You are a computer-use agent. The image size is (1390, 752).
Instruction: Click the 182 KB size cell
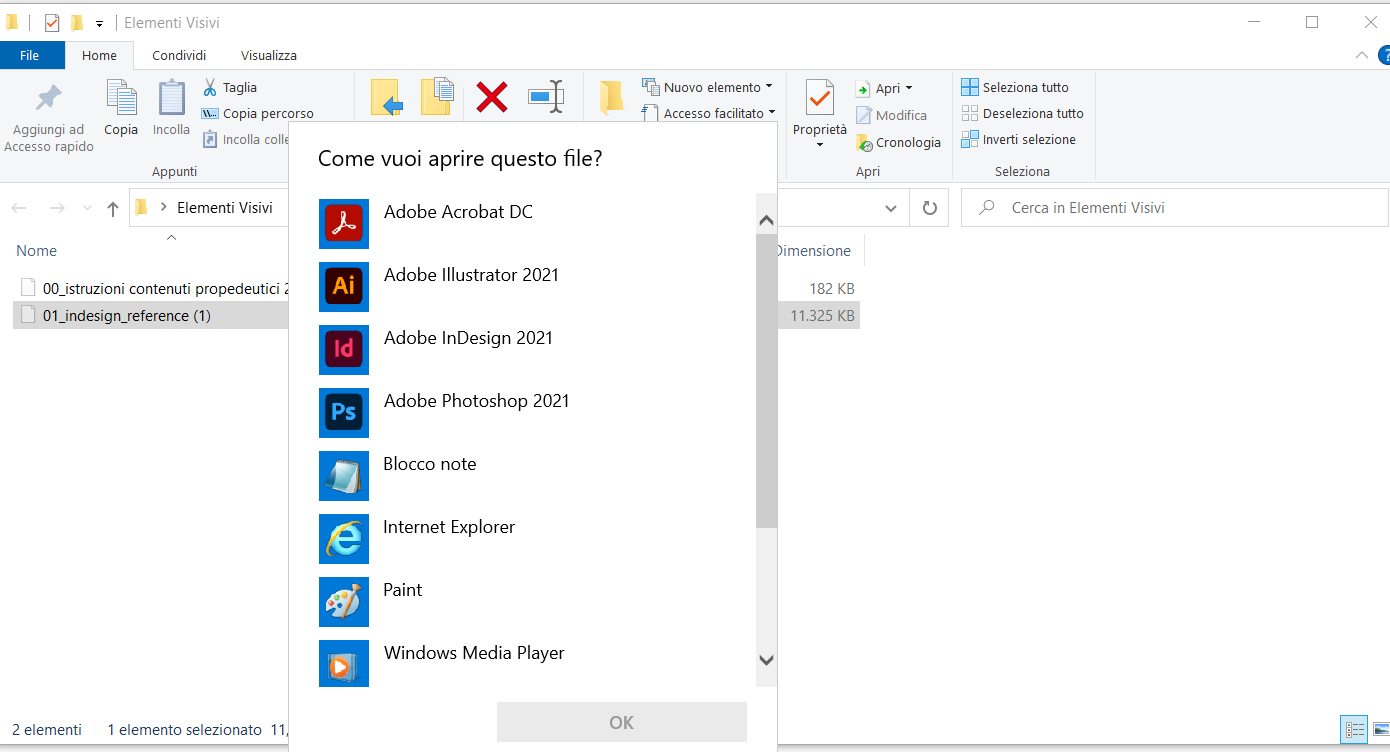[832, 288]
